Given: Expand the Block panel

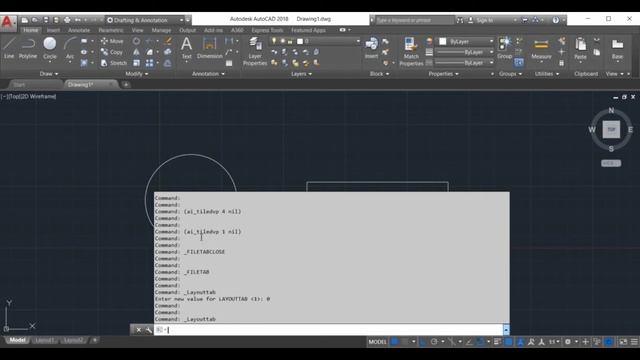Looking at the screenshot, I should click(379, 74).
